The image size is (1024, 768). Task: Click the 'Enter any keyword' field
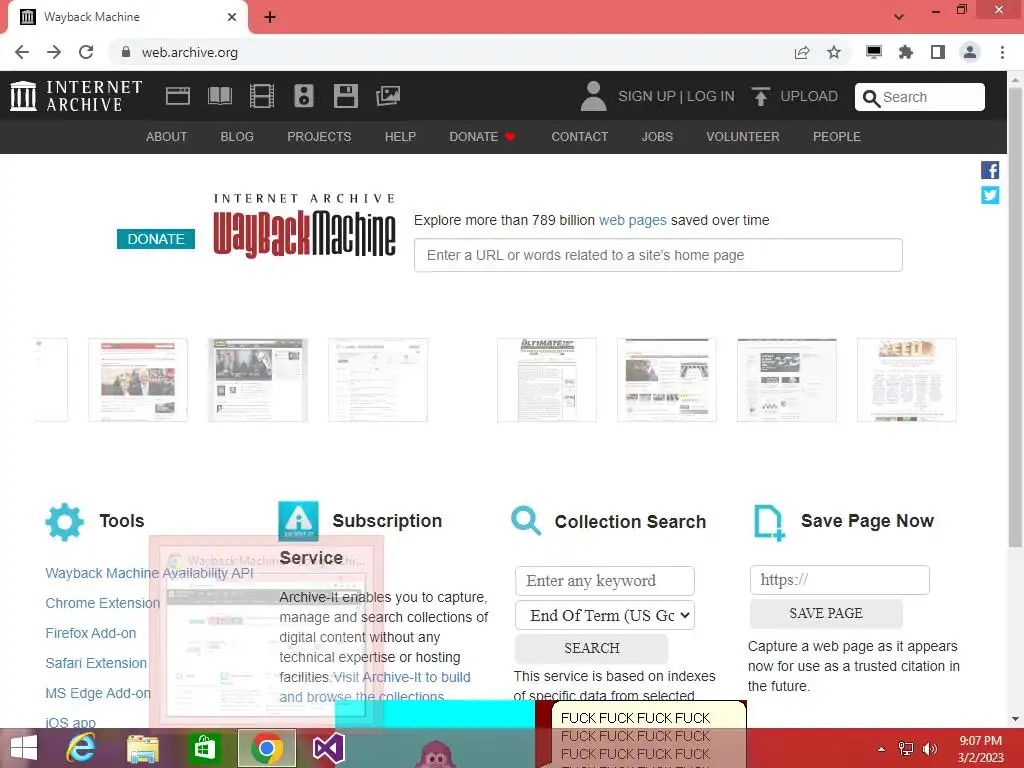[605, 581]
